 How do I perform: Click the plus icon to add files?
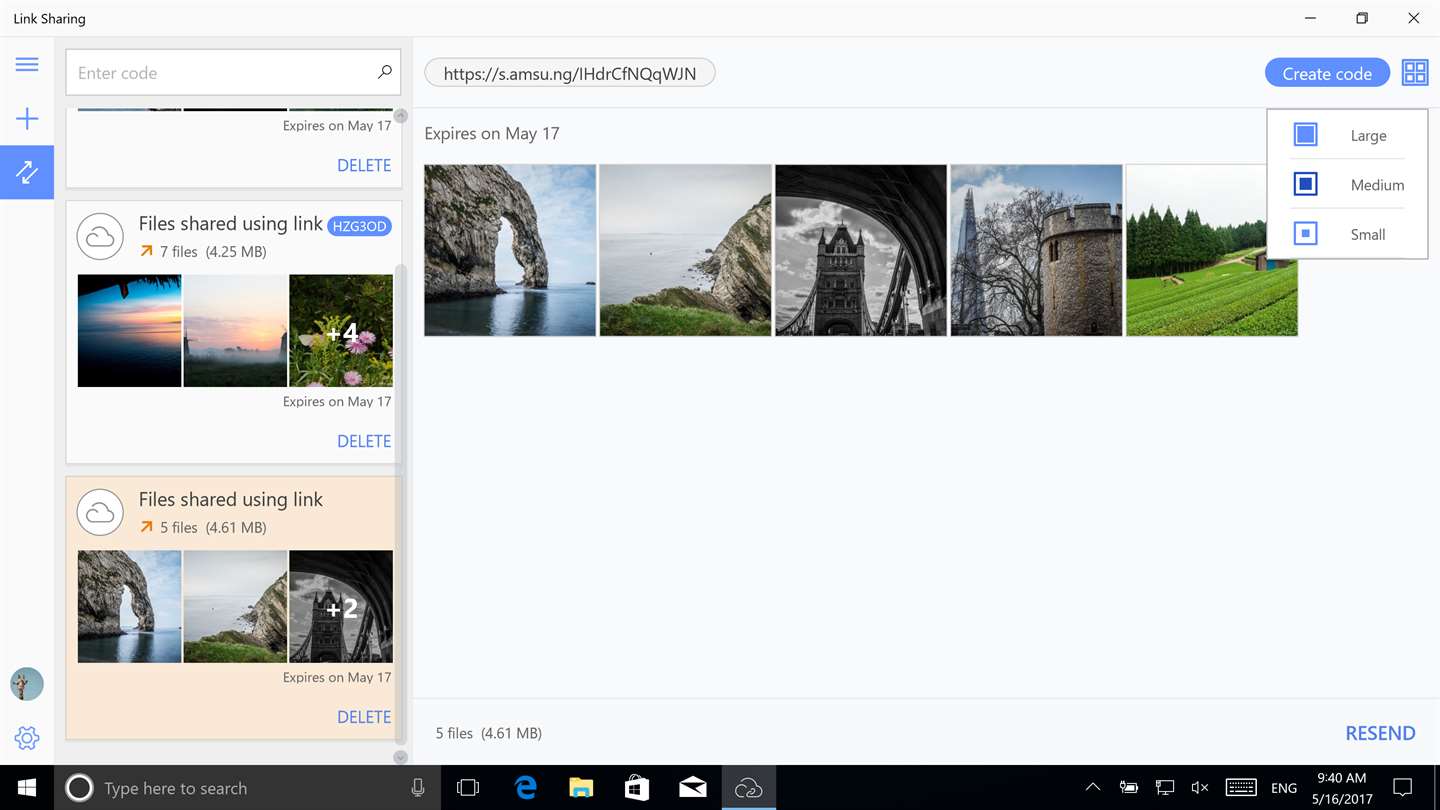pos(27,119)
